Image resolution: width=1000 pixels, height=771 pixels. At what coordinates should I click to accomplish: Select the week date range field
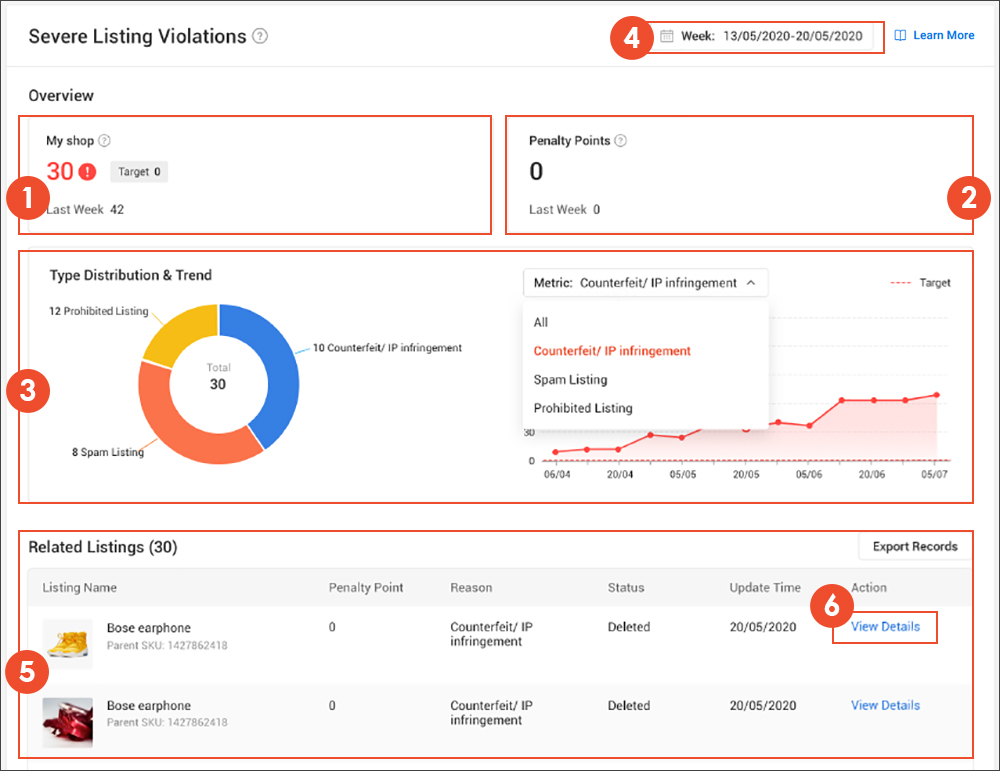(790, 35)
